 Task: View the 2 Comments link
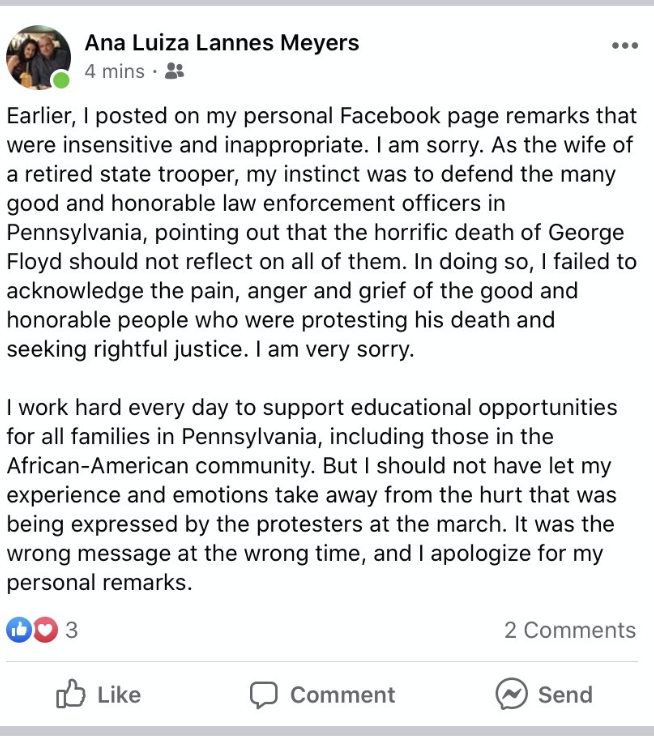pos(570,630)
